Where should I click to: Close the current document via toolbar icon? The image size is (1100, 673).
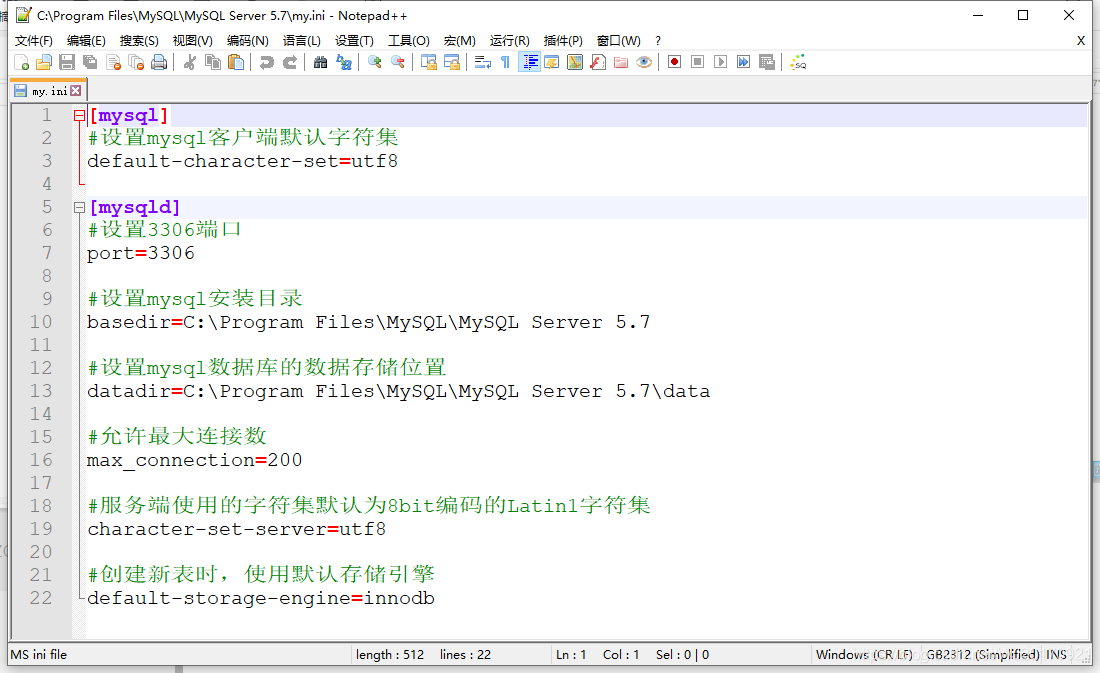(x=114, y=62)
